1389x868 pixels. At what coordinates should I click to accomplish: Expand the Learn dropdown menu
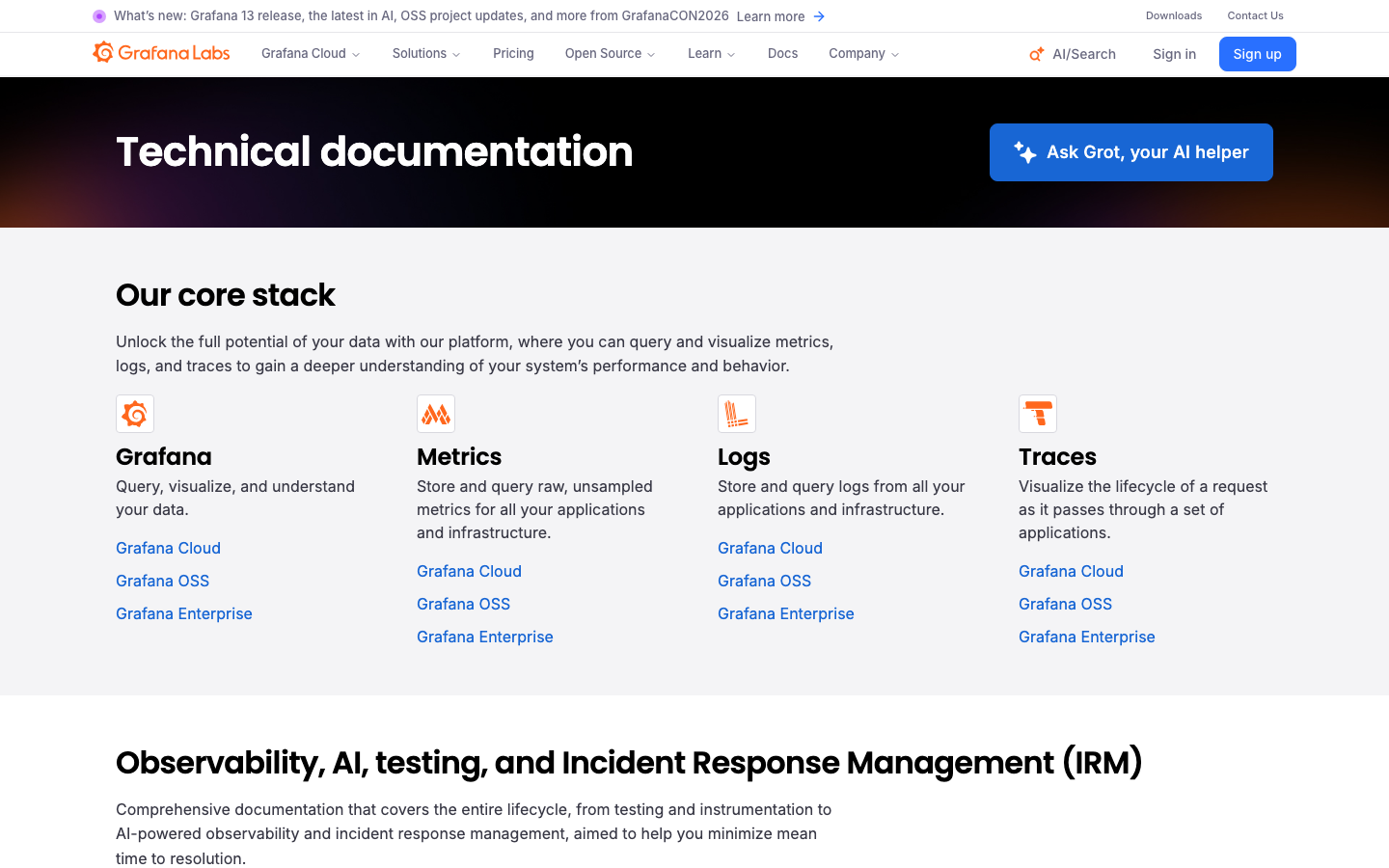pyautogui.click(x=711, y=54)
